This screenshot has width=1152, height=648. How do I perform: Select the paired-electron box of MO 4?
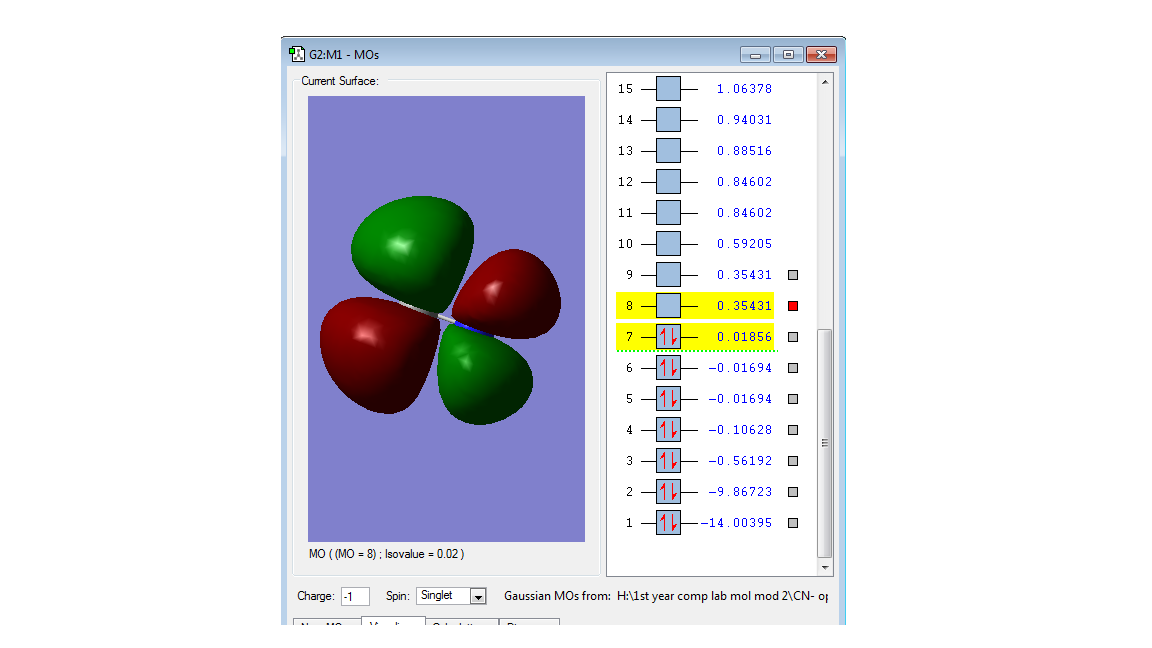668,430
